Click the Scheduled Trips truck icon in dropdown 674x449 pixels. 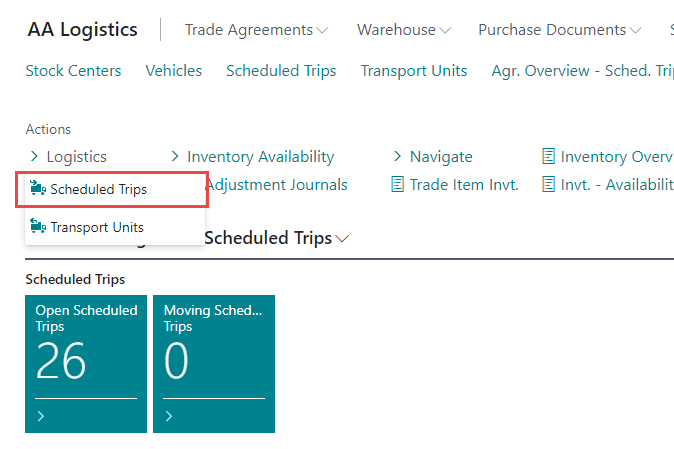(x=38, y=189)
